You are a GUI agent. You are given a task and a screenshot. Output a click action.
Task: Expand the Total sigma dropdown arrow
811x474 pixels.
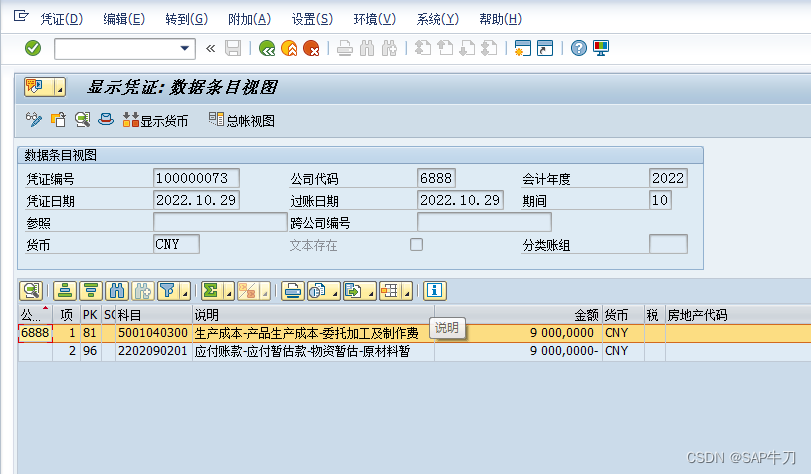point(229,291)
